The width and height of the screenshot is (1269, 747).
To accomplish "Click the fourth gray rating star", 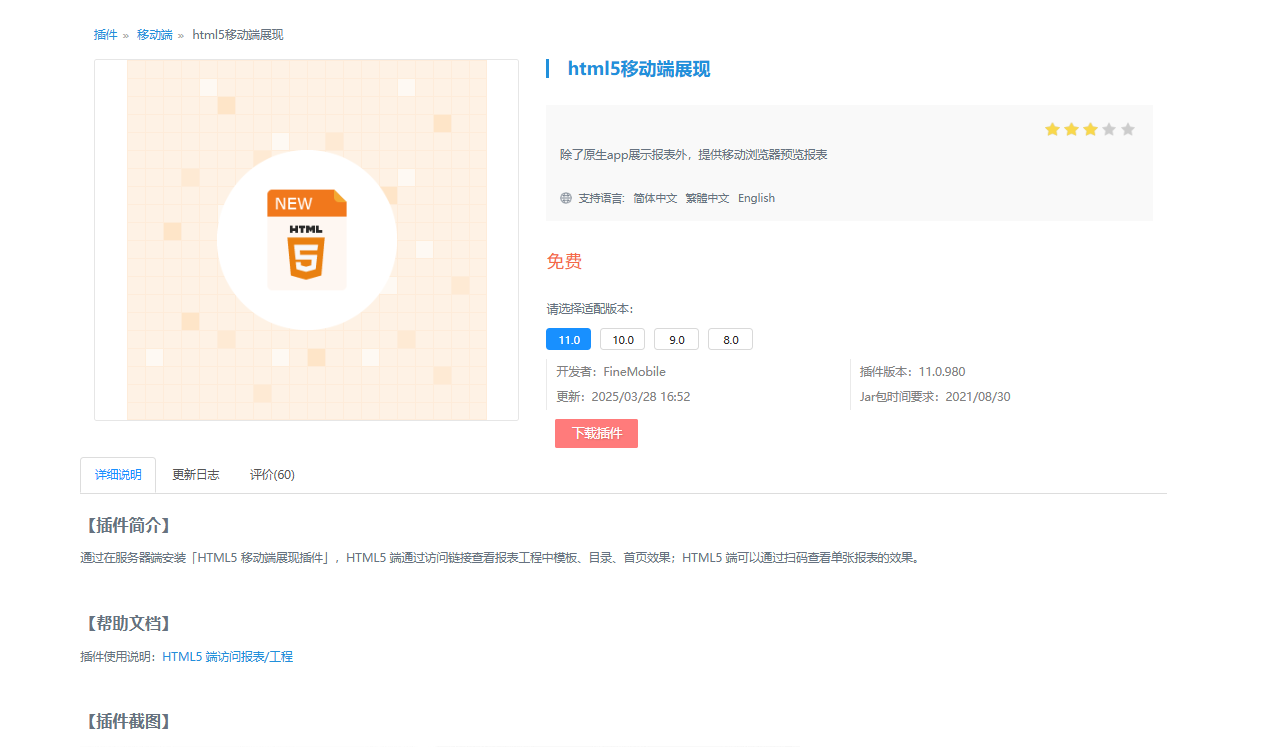I will (1109, 129).
